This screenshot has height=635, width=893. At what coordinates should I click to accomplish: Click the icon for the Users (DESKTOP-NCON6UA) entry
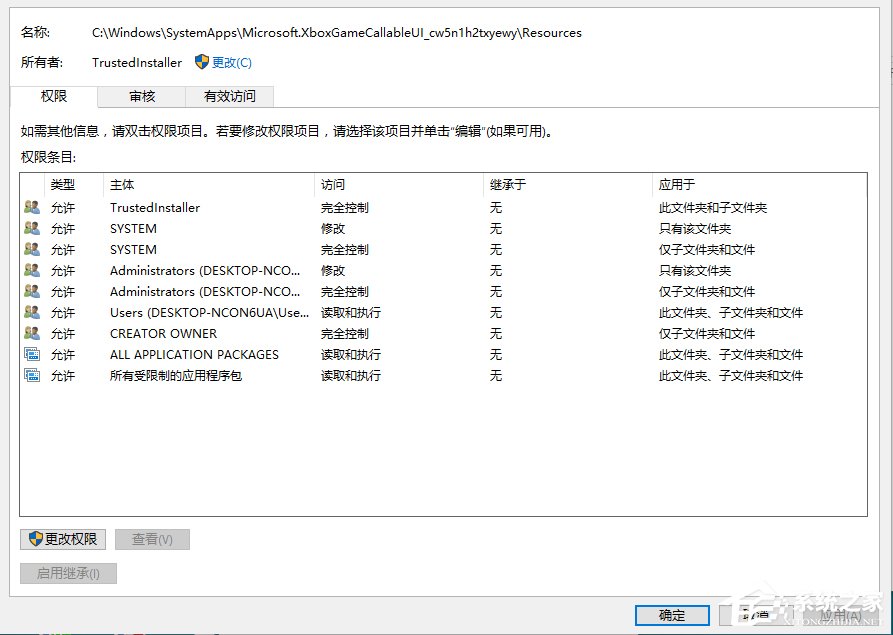(33, 312)
